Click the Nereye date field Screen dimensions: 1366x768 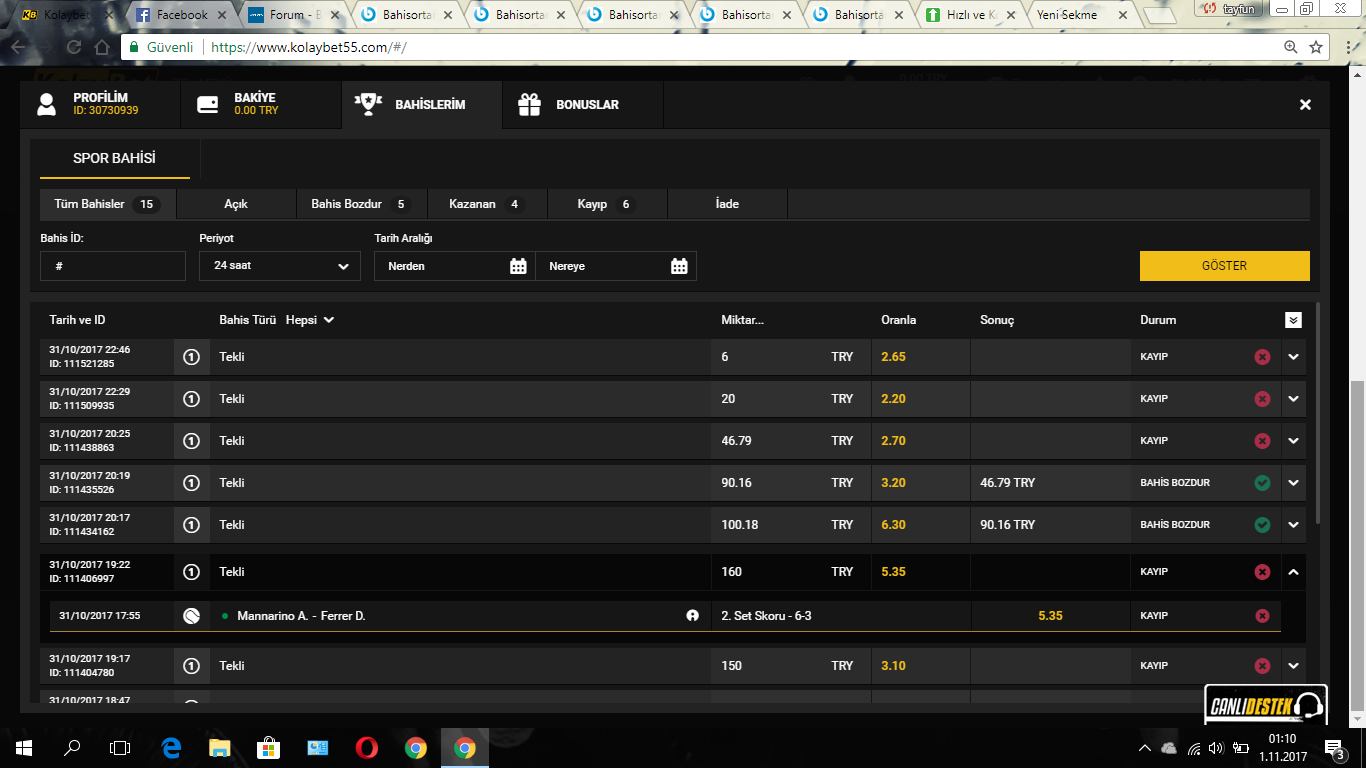pyautogui.click(x=616, y=266)
